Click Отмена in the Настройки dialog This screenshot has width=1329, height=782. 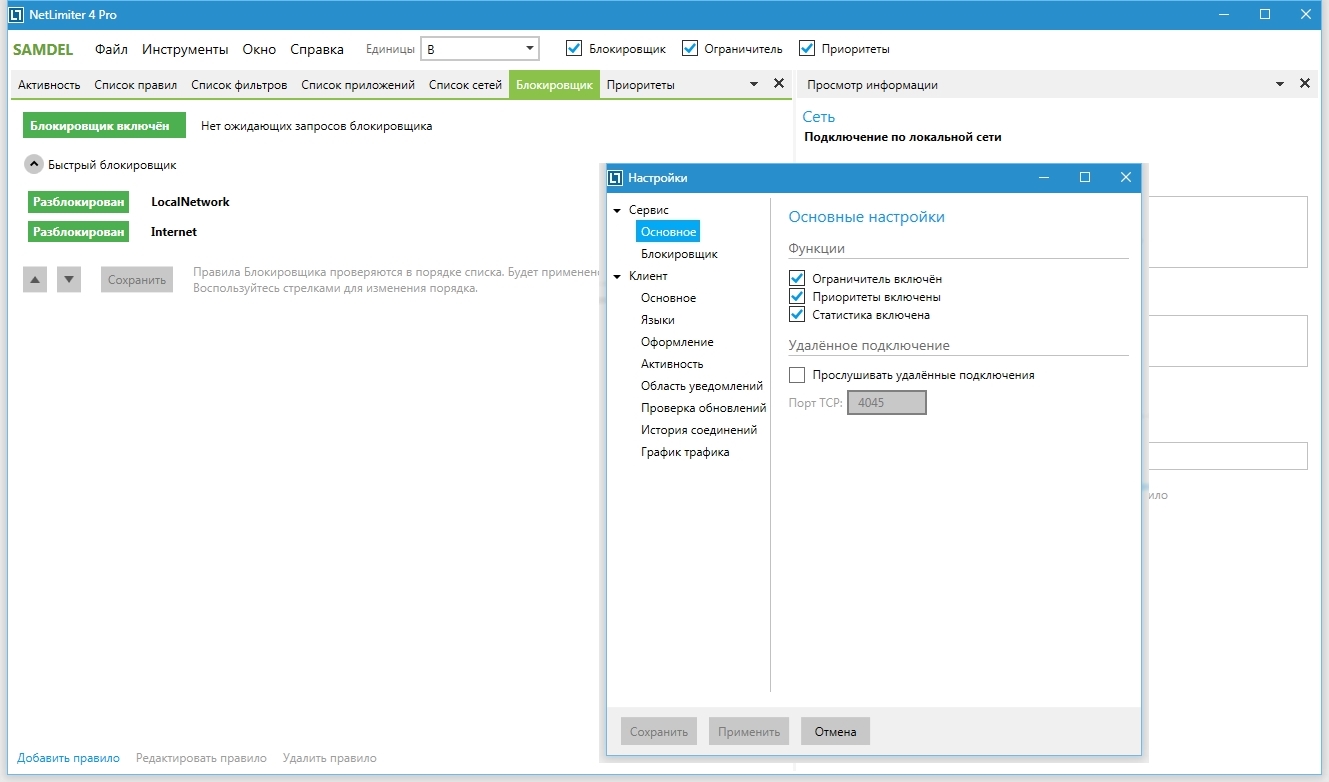click(835, 731)
